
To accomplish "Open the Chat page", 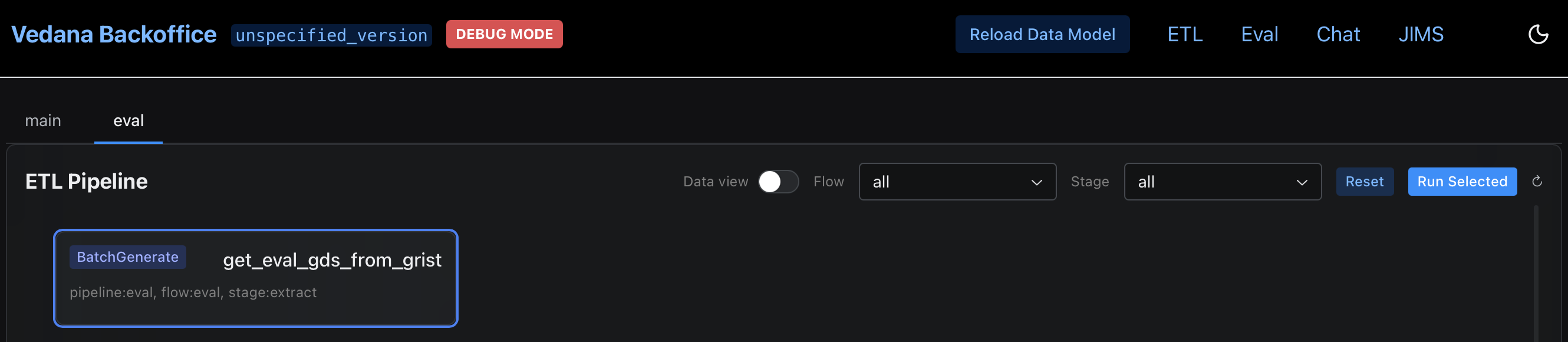I will pyautogui.click(x=1338, y=35).
